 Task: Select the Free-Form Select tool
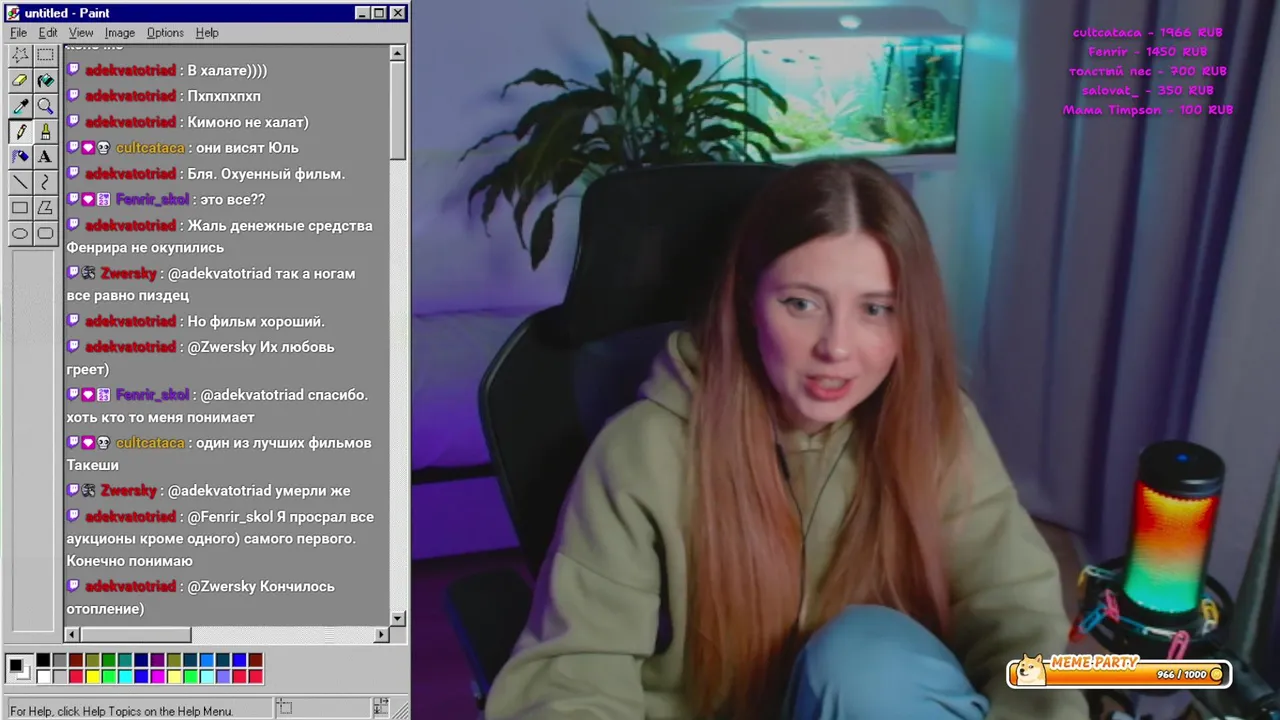pos(20,54)
